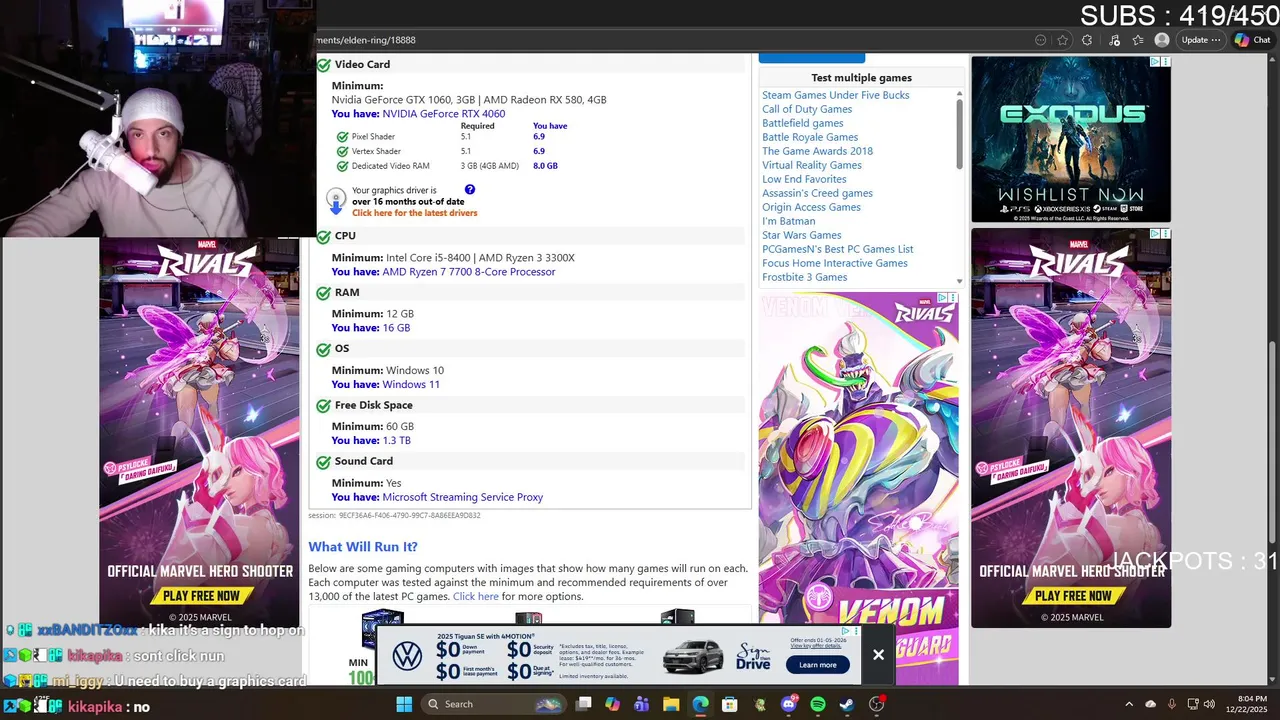Click Learn more on Volkswagen ad
This screenshot has height=720, width=1280.
pyautogui.click(x=817, y=665)
